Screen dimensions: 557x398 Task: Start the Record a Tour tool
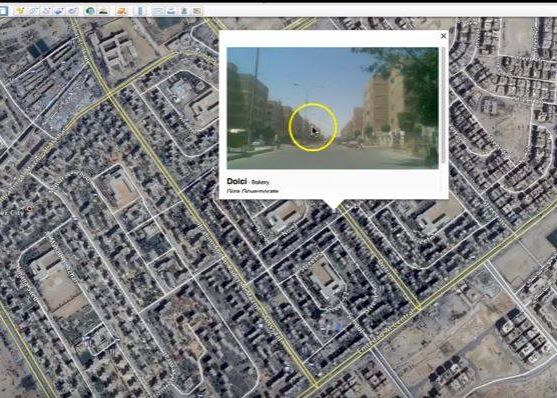pyautogui.click(x=72, y=11)
